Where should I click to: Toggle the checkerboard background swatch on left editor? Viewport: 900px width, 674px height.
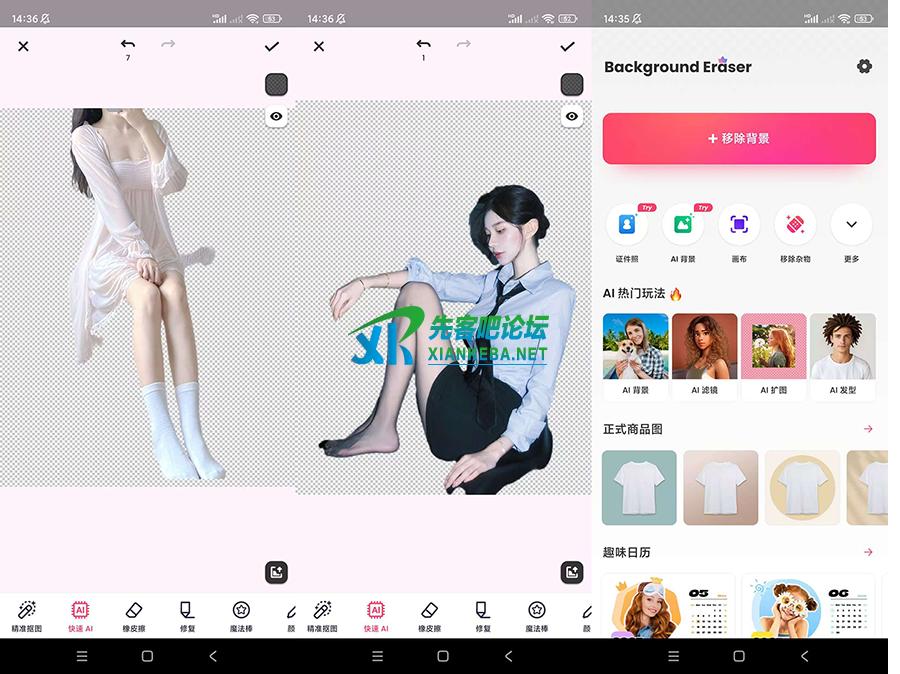(x=276, y=84)
